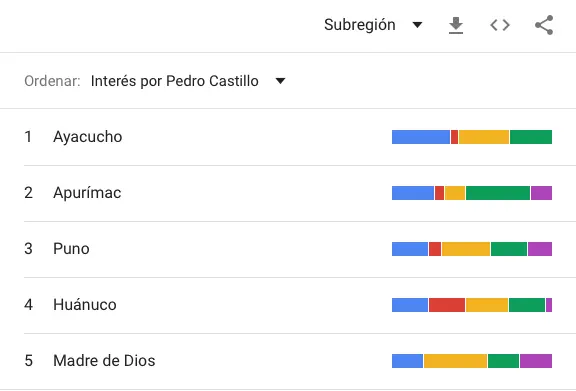Open the Interés por Pedro Castillo sort dropdown
The image size is (576, 391).
188,81
